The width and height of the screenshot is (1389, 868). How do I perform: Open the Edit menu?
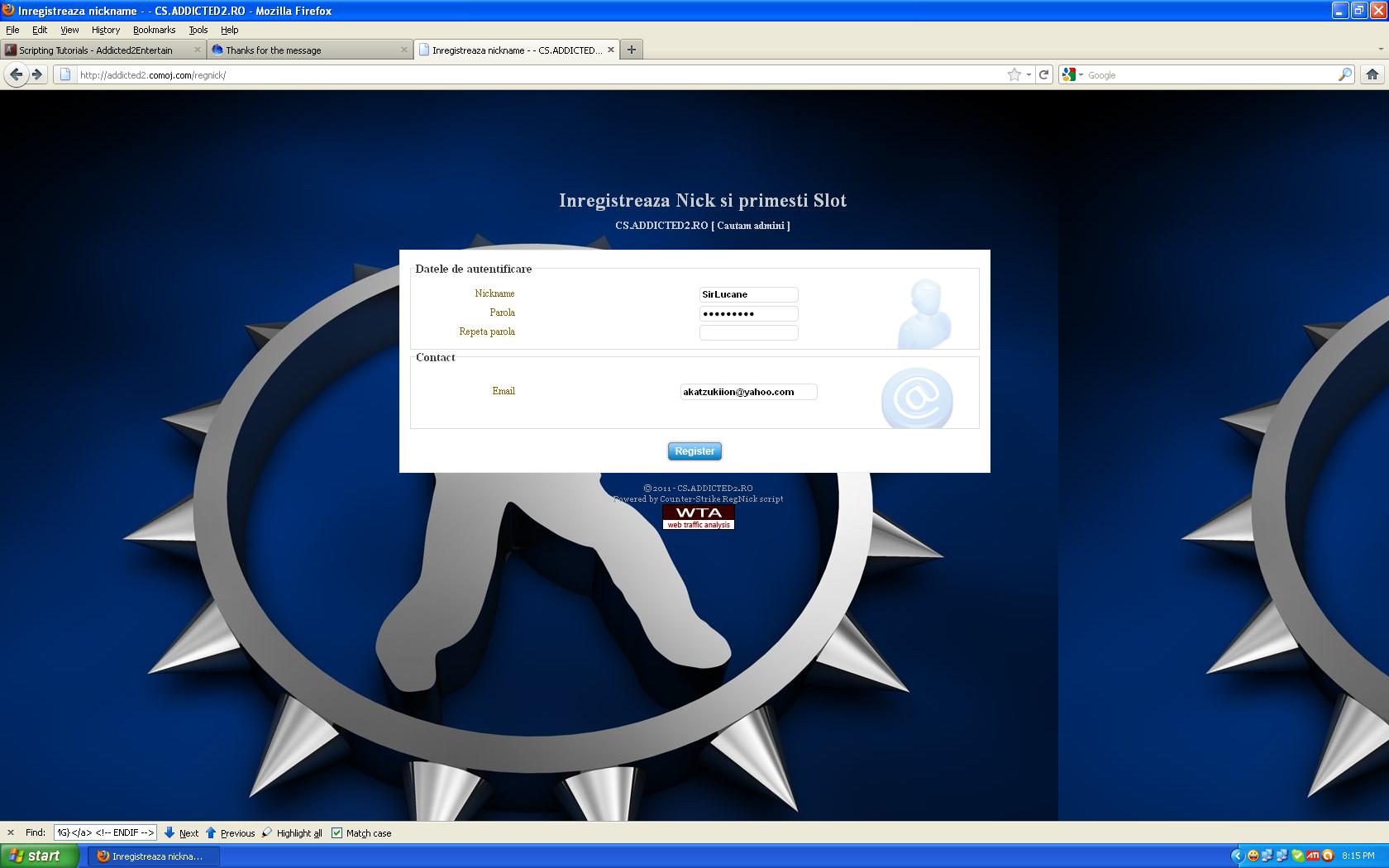point(40,30)
